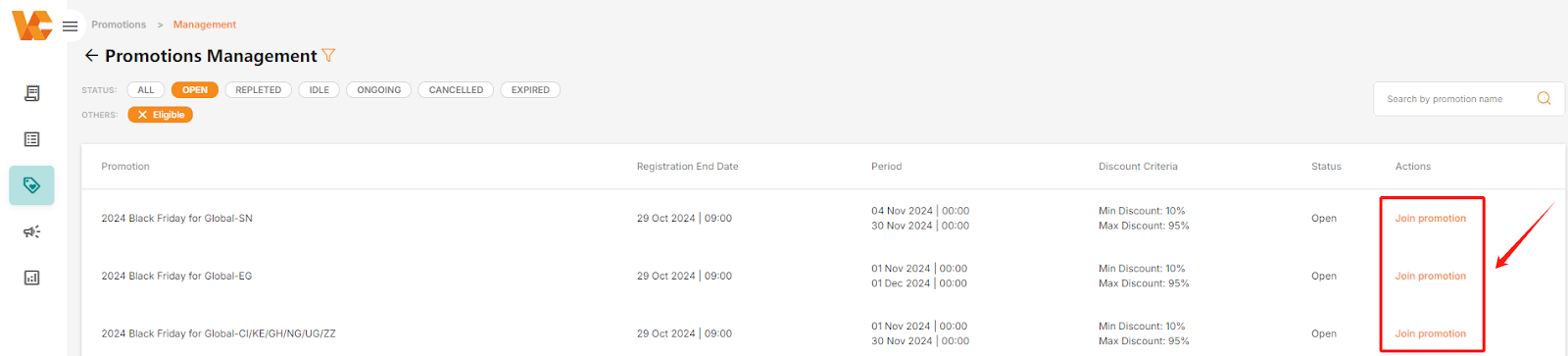Join promotion for Black Friday Global-SN
The image size is (1568, 356).
(x=1431, y=219)
